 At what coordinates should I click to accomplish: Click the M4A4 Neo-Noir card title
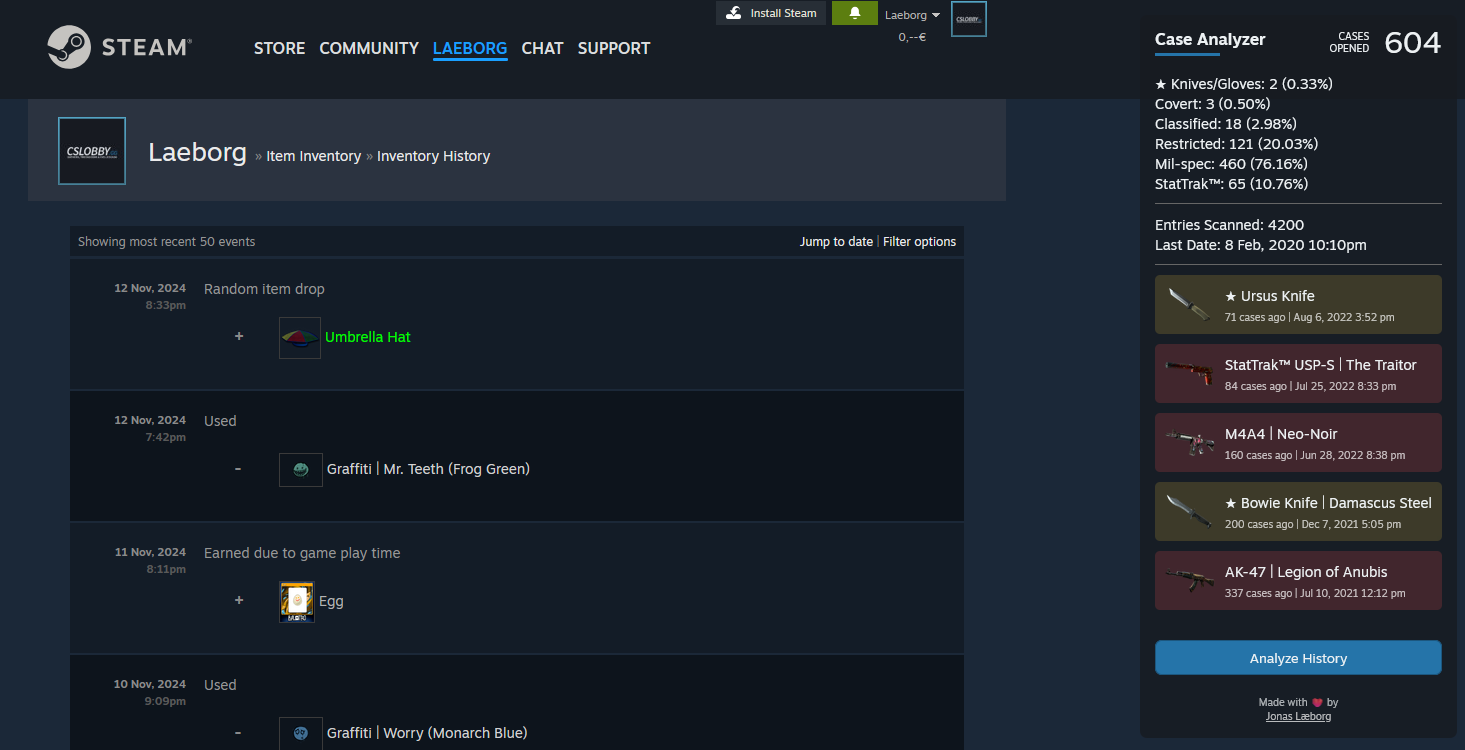coord(1281,434)
